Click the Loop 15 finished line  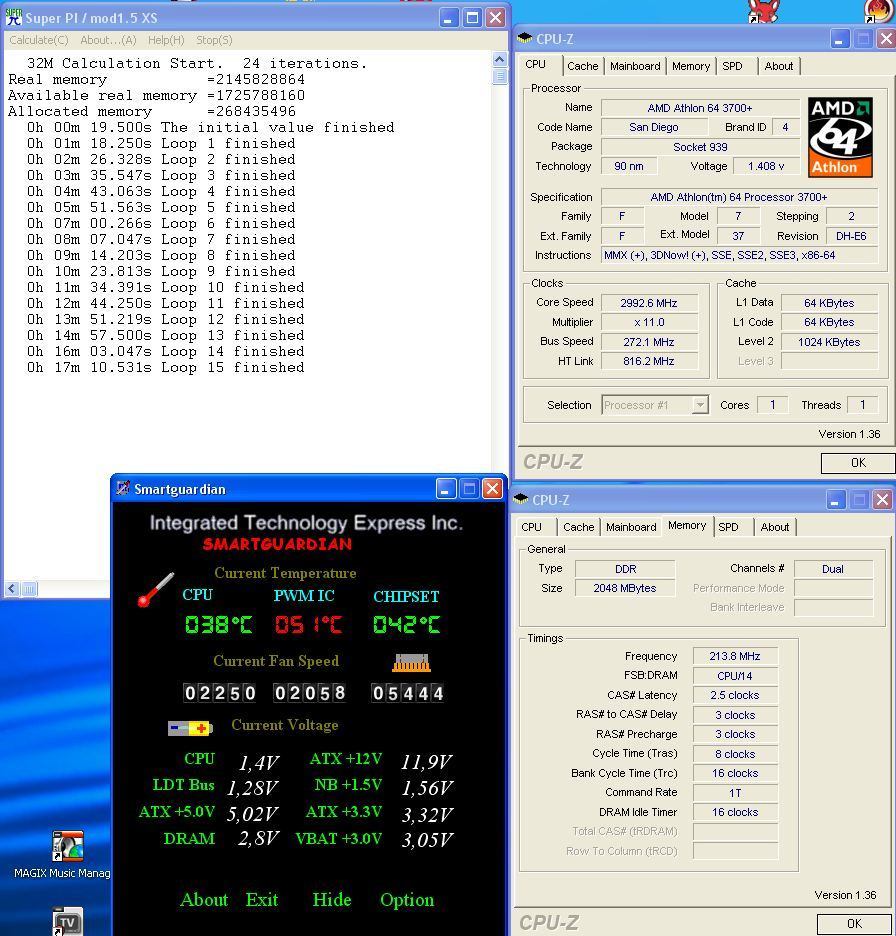click(x=165, y=368)
